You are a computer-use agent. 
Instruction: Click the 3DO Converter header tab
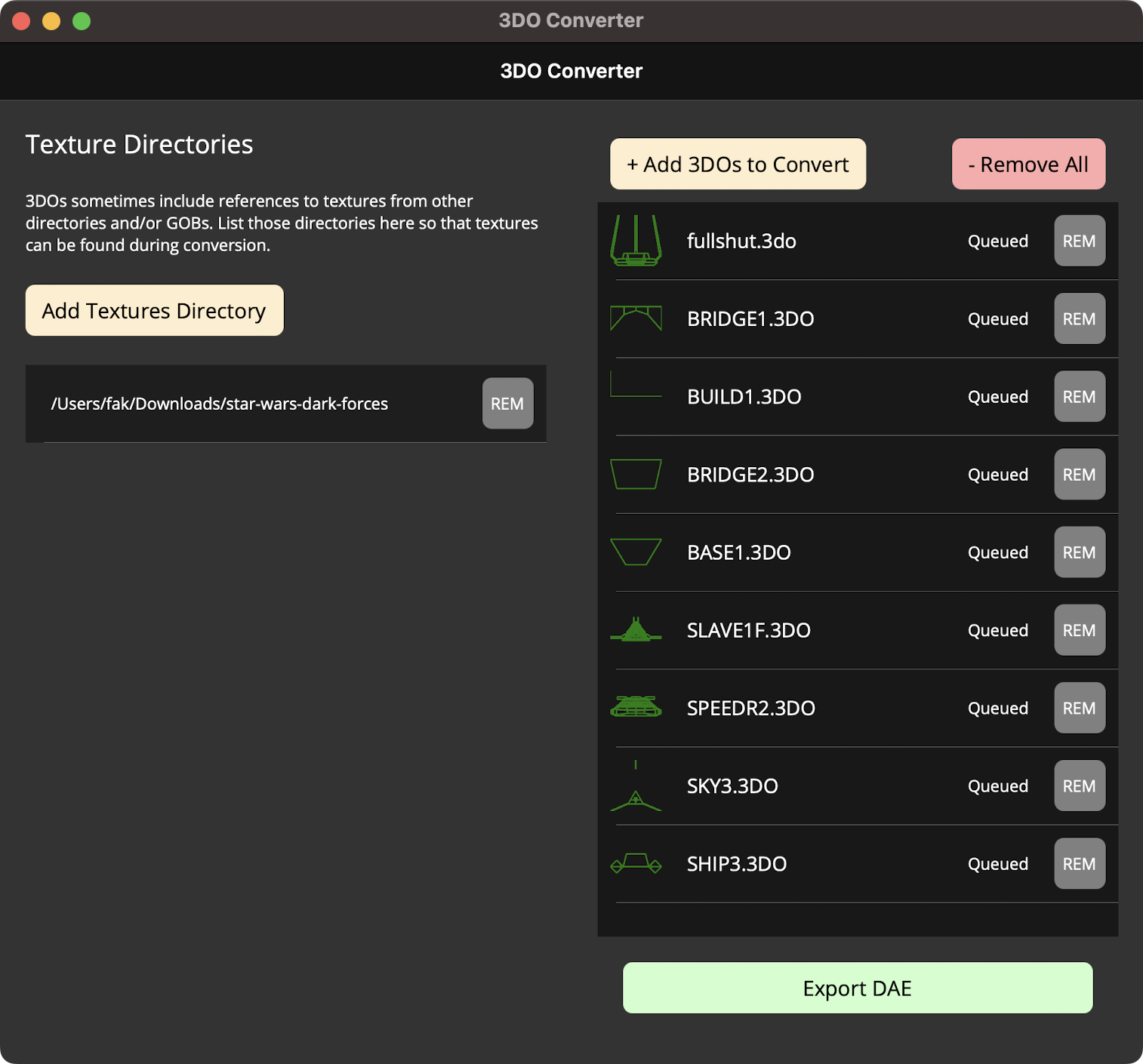click(x=571, y=70)
